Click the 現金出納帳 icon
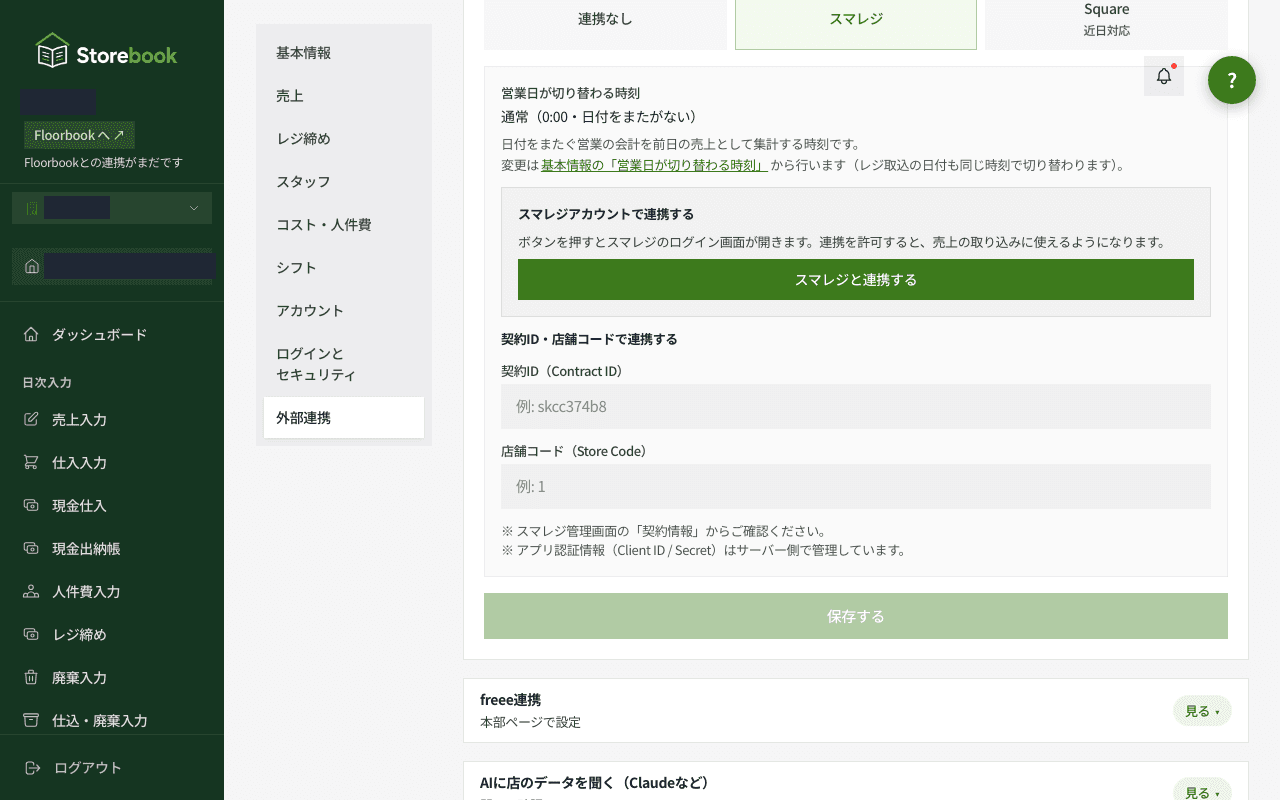The height and width of the screenshot is (800, 1280). [x=31, y=548]
